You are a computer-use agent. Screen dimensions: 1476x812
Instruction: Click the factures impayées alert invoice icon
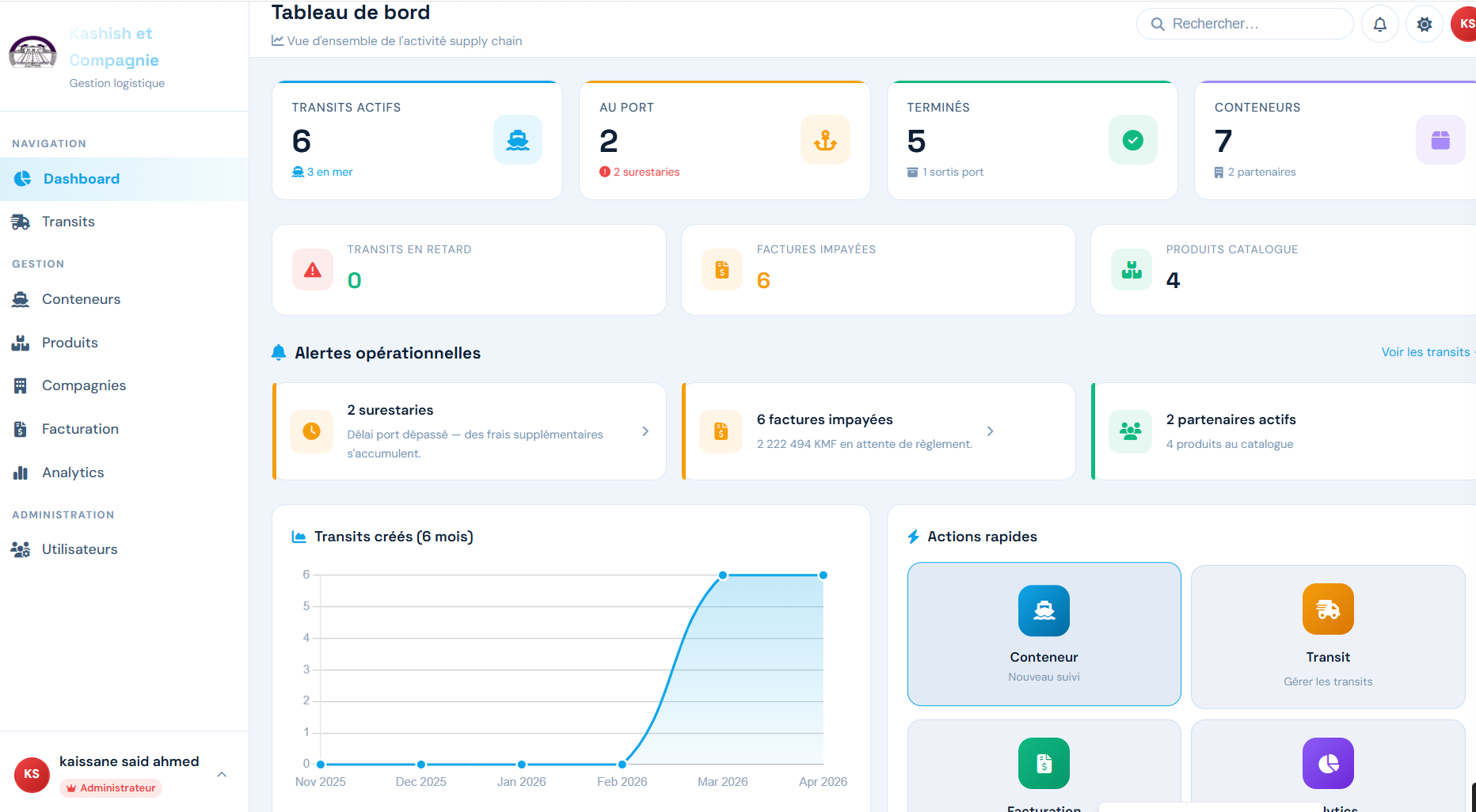(721, 431)
